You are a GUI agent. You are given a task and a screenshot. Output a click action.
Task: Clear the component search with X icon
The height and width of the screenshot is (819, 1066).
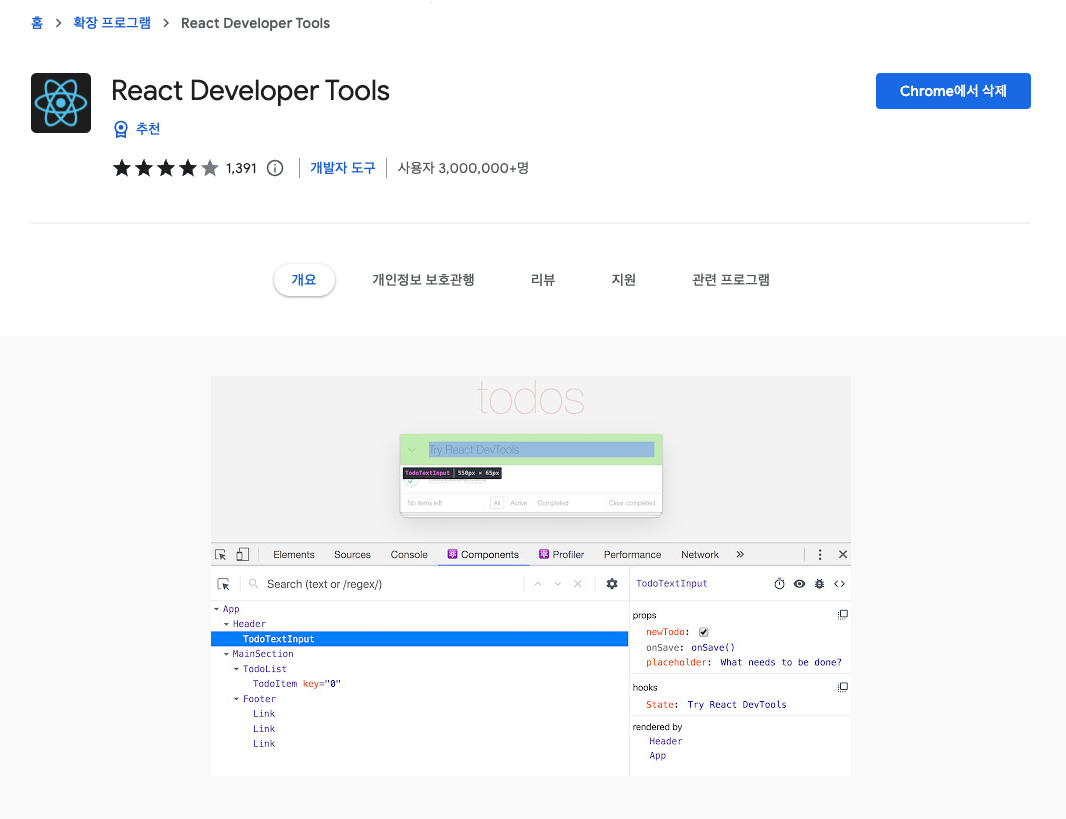point(578,584)
